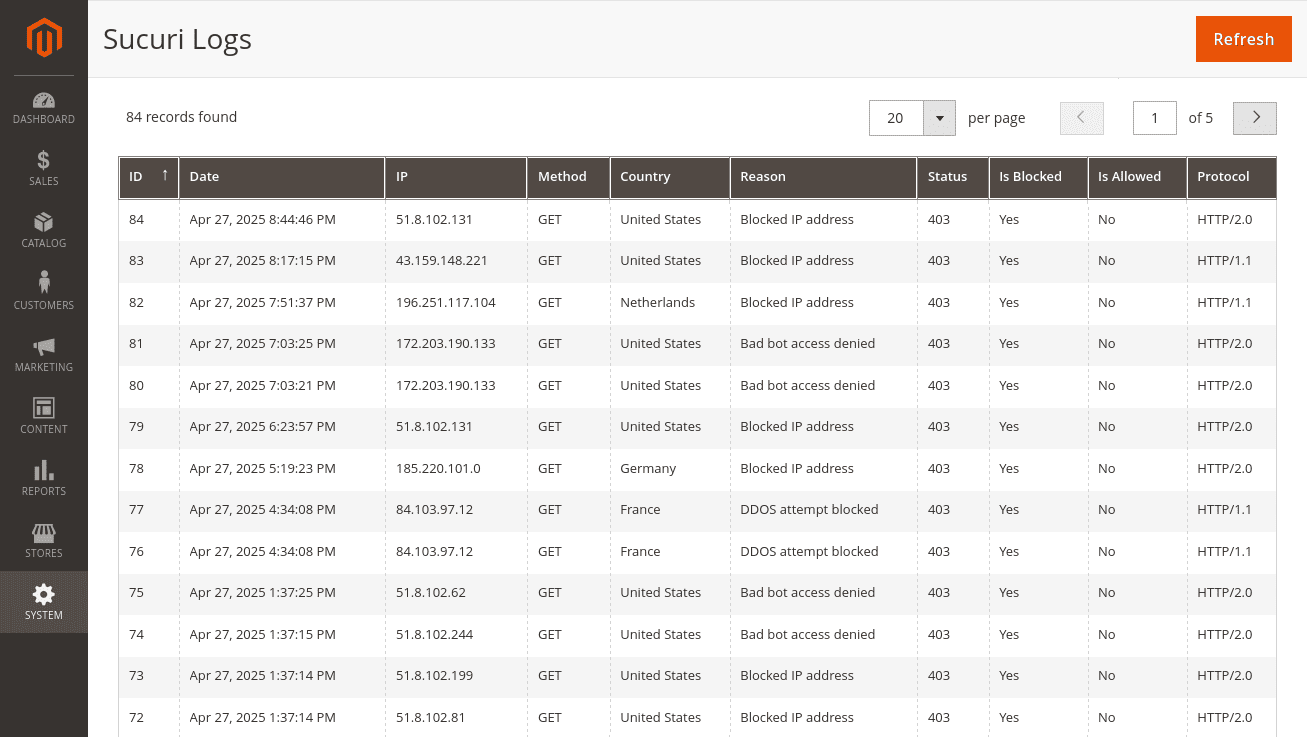Viewport: 1307px width, 737px height.
Task: Open the Catalog sidebar menu
Action: (44, 231)
